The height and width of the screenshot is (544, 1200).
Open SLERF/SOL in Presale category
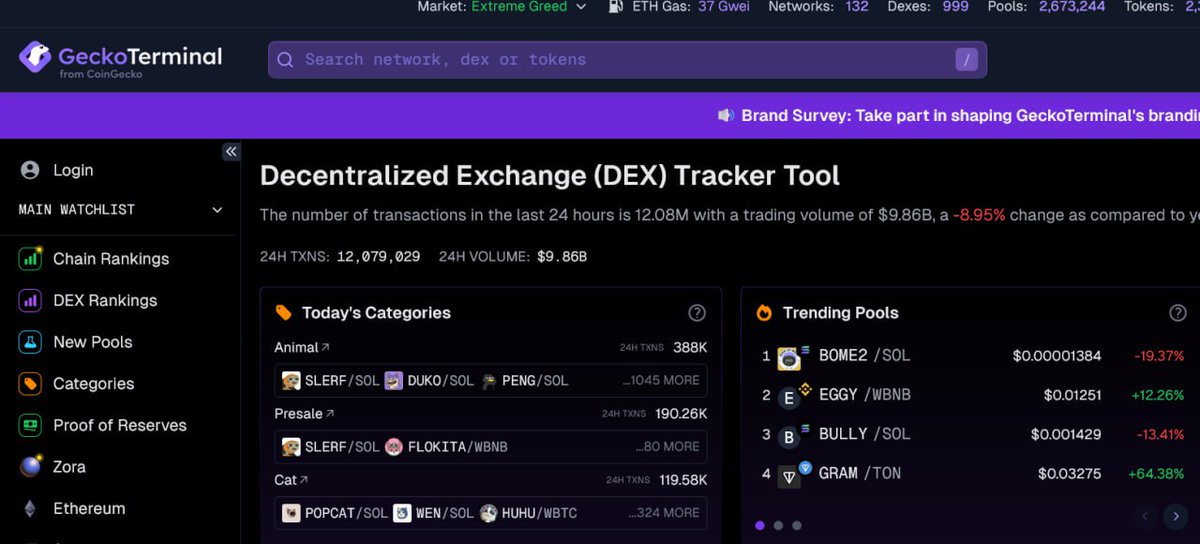click(x=330, y=447)
